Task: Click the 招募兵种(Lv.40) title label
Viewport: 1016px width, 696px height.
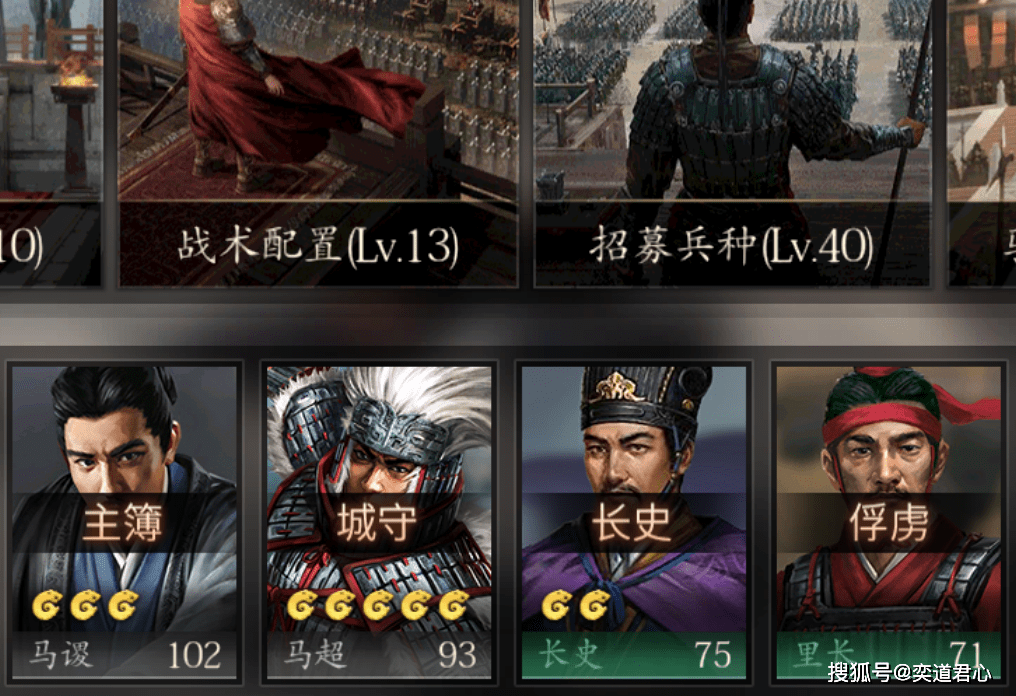Action: point(732,246)
